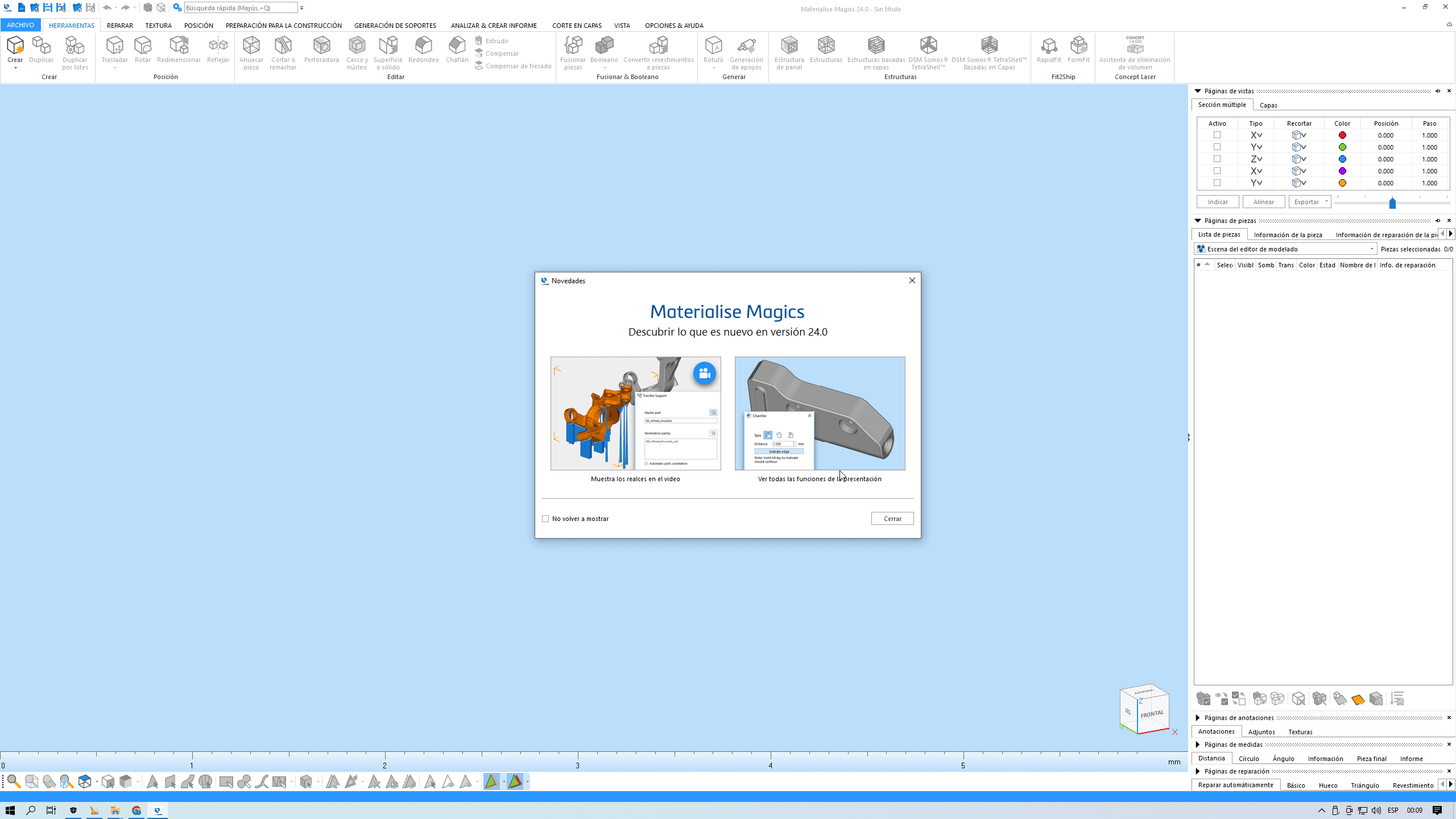Image resolution: width=1456 pixels, height=819 pixels.
Task: Select the Estructura de panal tool
Action: [x=789, y=45]
